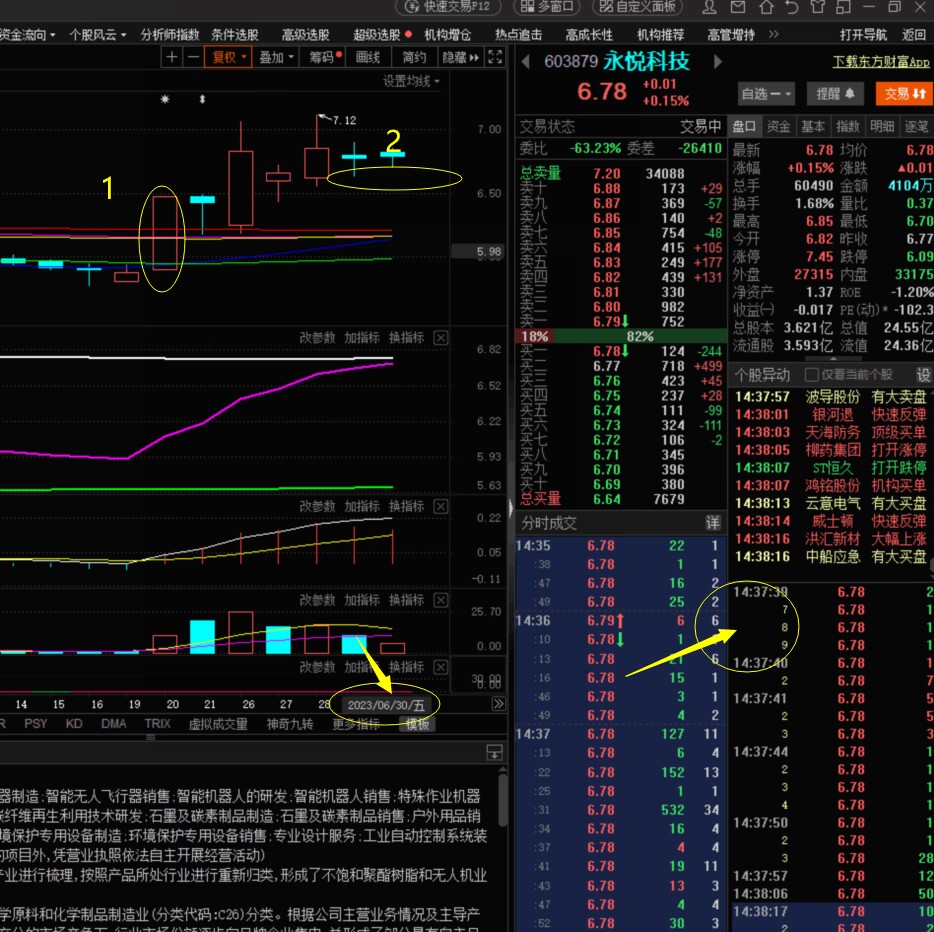Click the home icon in title bar
This screenshot has height=932, width=934.
(766, 7)
